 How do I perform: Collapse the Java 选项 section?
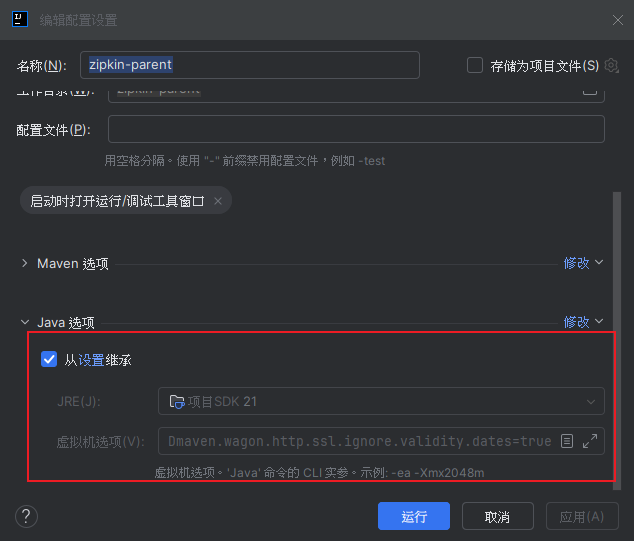25,322
